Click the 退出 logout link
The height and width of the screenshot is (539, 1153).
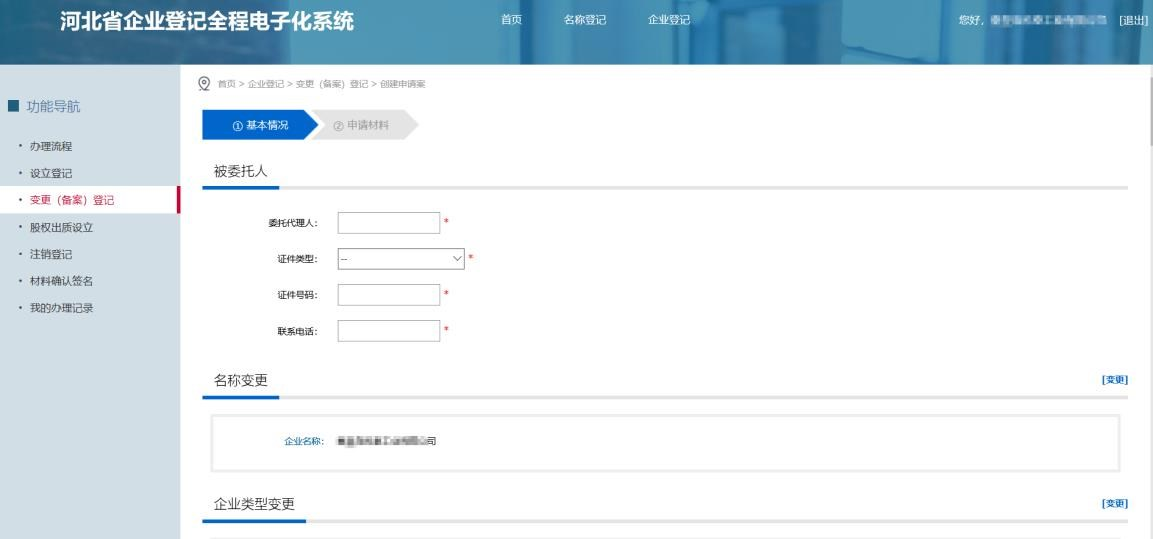click(x=1133, y=21)
